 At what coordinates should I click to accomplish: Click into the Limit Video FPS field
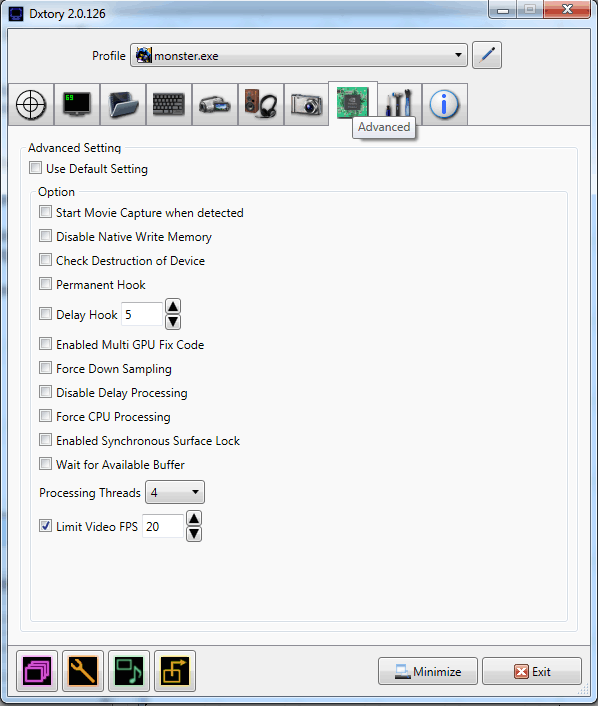(163, 526)
